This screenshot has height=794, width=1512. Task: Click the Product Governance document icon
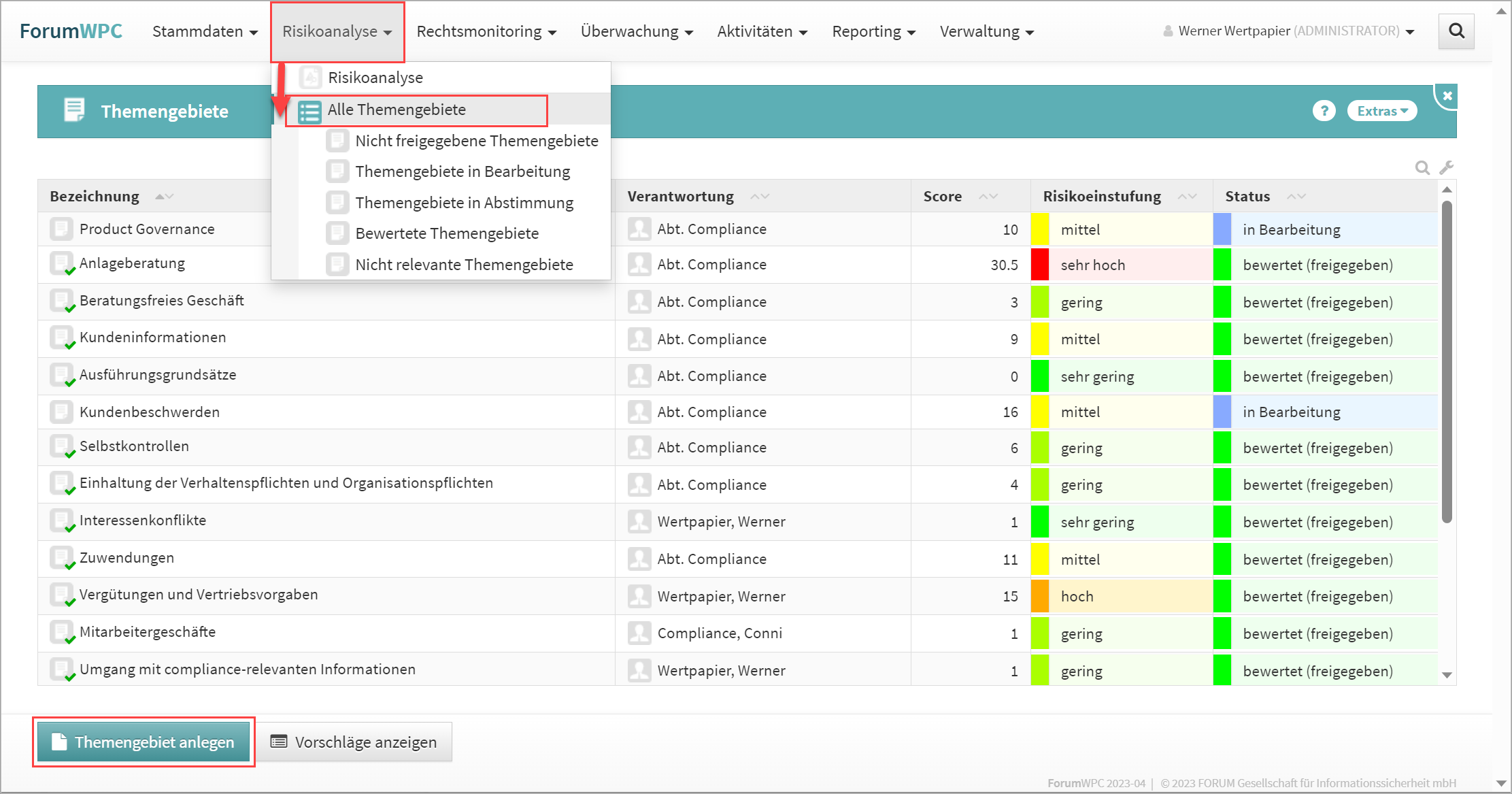click(x=61, y=229)
